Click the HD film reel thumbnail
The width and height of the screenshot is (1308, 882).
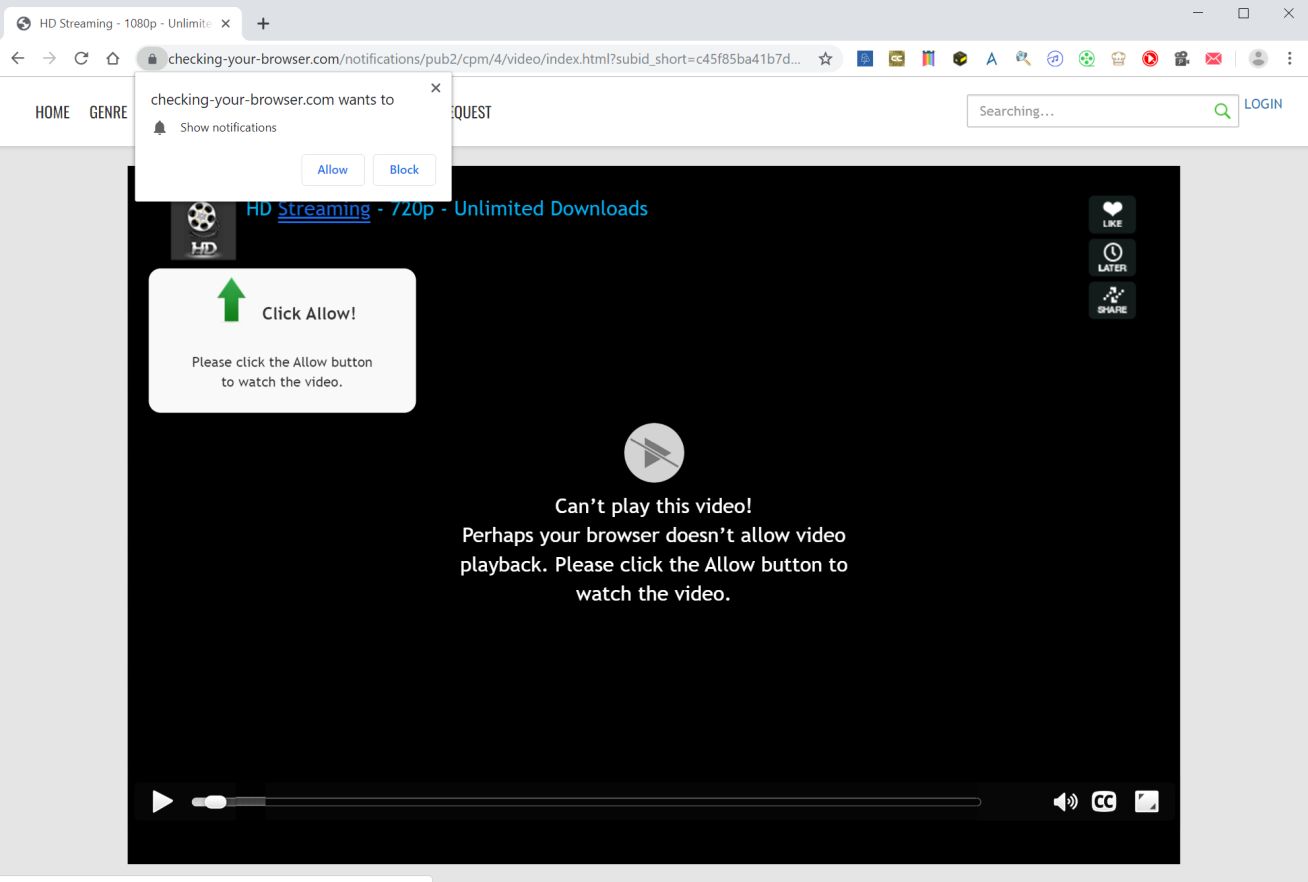coord(203,229)
